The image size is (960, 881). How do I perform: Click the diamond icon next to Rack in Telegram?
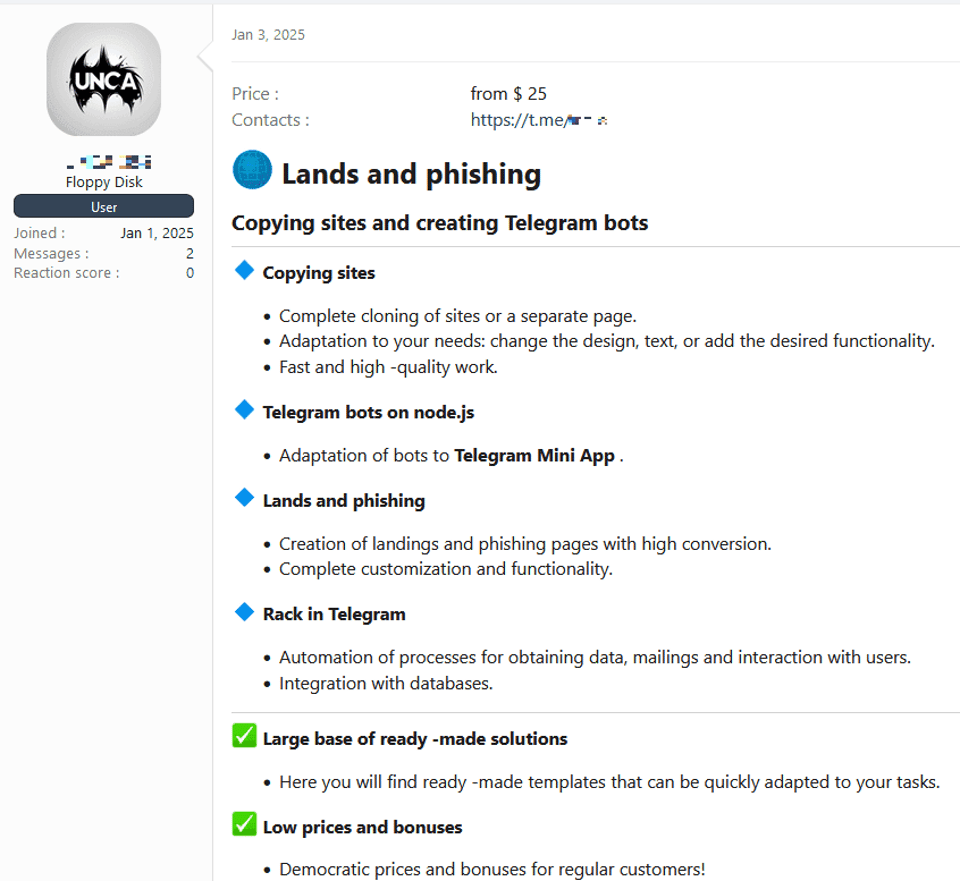(x=244, y=611)
